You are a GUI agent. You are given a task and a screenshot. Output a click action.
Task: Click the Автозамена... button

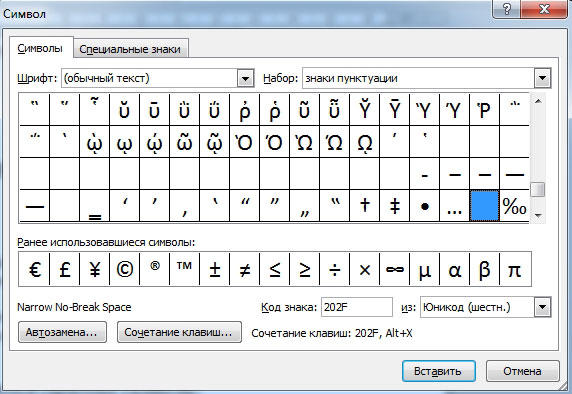click(x=62, y=332)
